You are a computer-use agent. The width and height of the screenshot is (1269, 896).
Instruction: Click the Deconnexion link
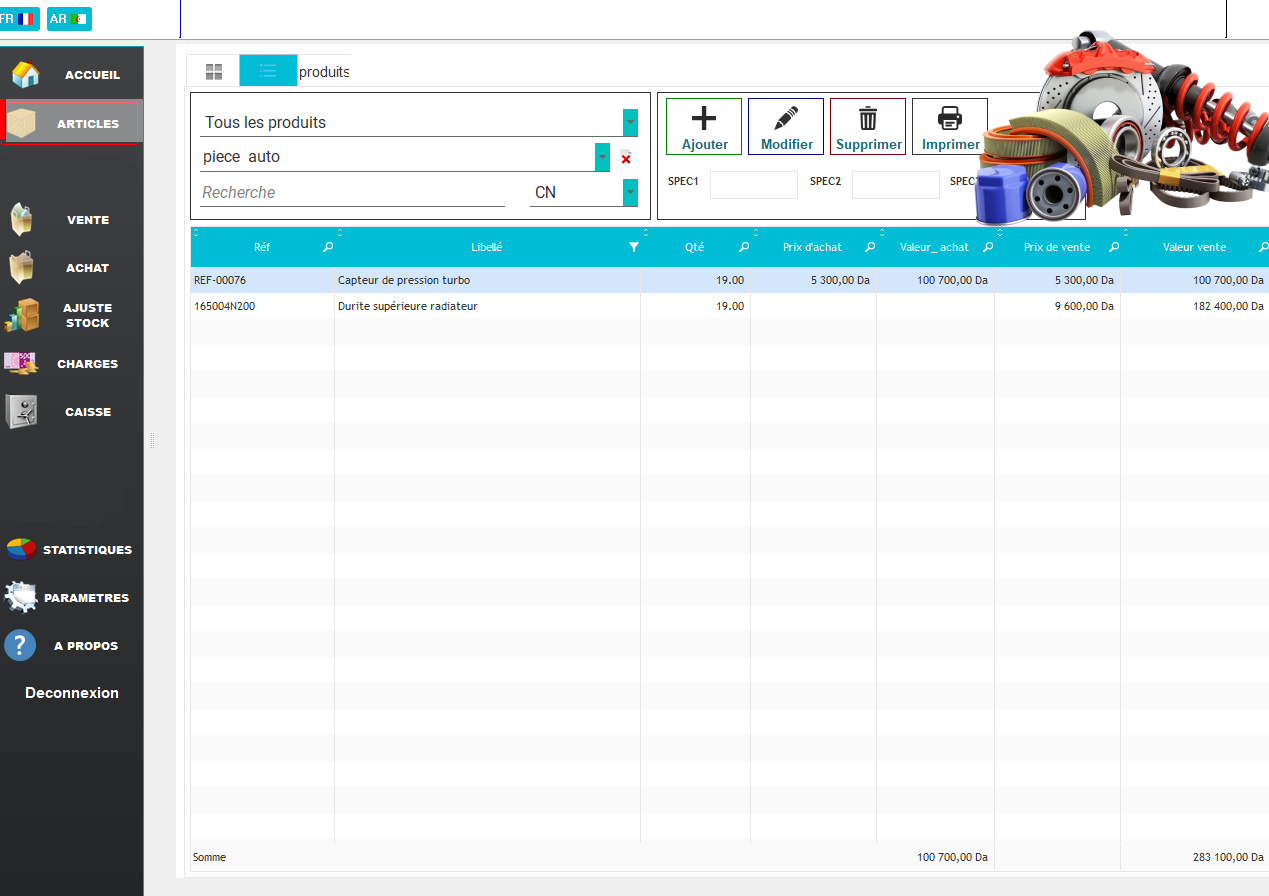(72, 693)
